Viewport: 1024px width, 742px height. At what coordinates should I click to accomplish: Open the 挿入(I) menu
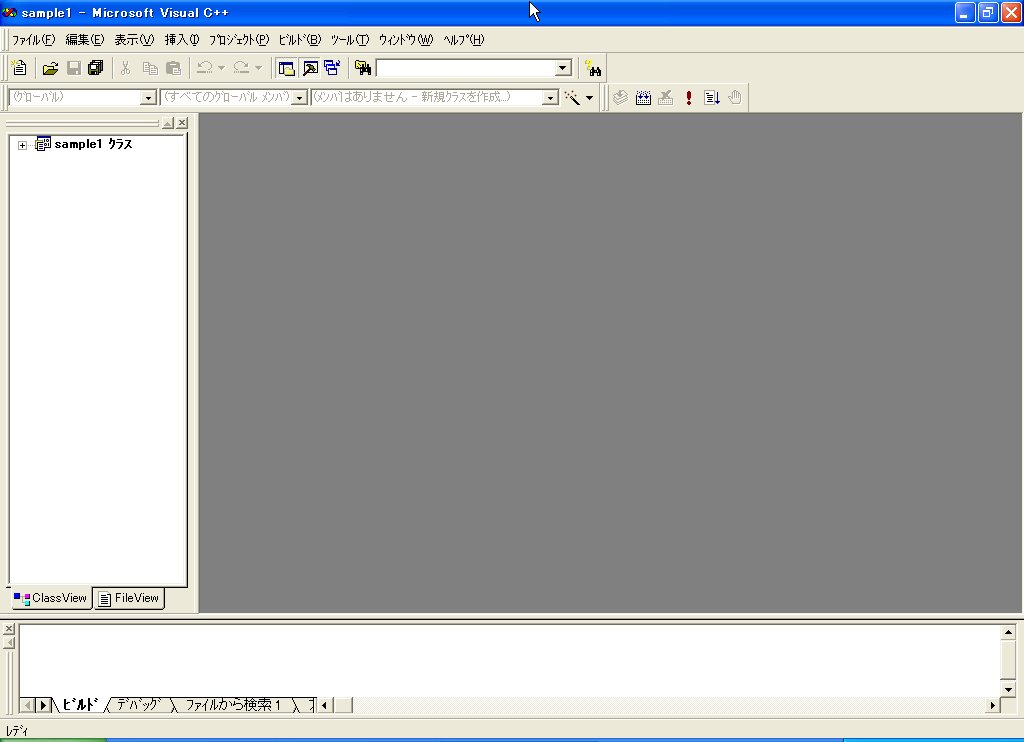click(x=182, y=40)
